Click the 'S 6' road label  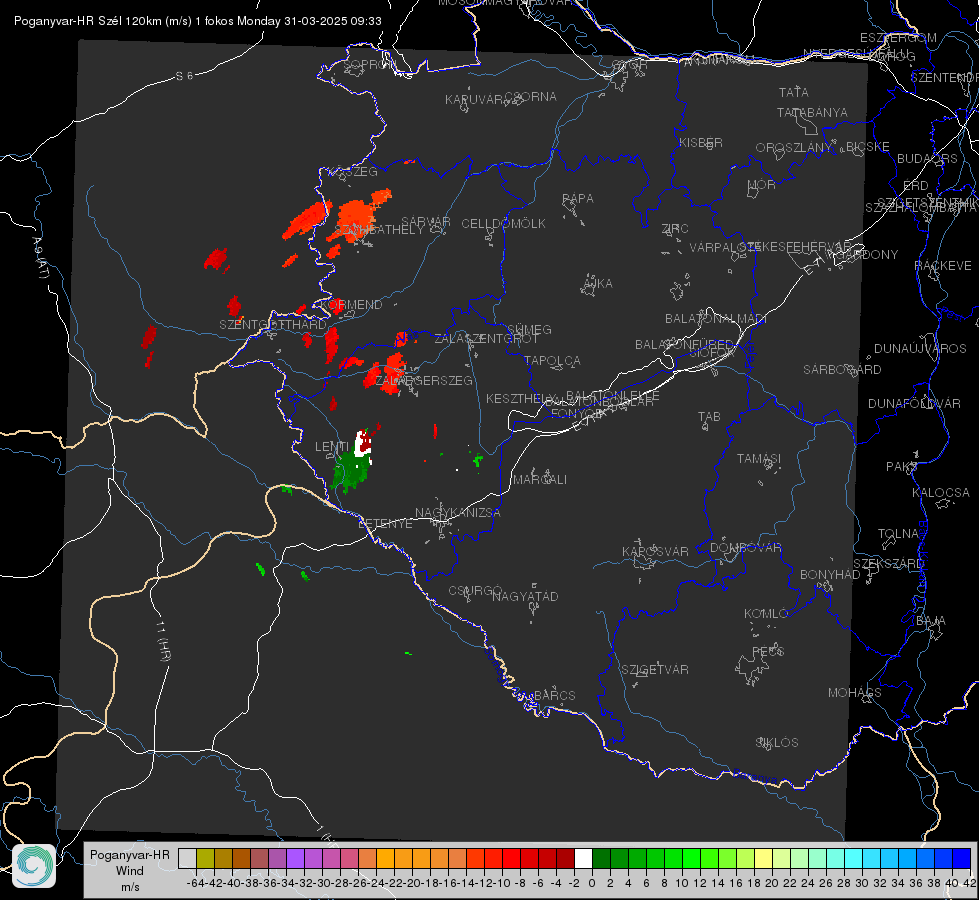[x=184, y=76]
